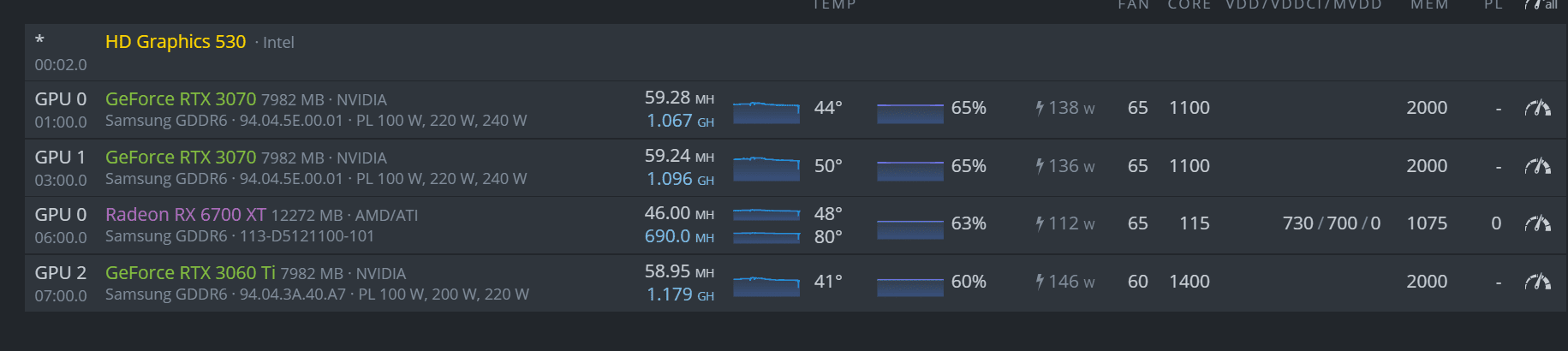
Task: Open overclock gauge icon on GPU 1 row
Action: pyautogui.click(x=1537, y=166)
